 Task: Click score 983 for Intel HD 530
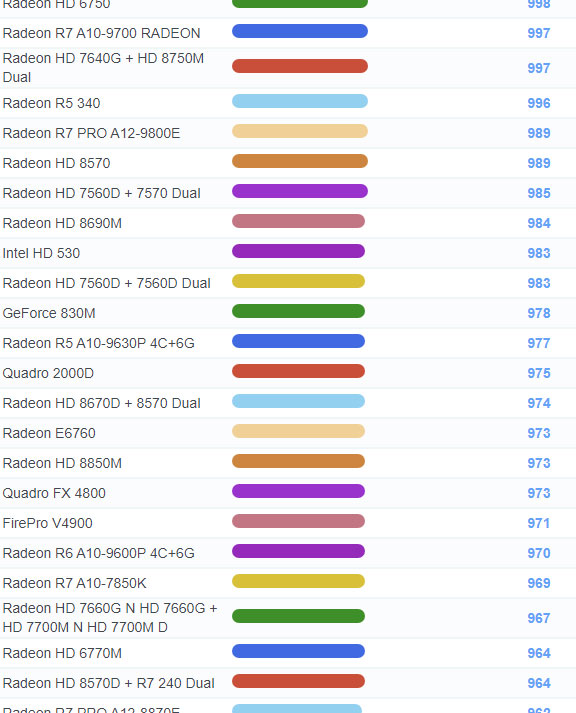pyautogui.click(x=539, y=253)
